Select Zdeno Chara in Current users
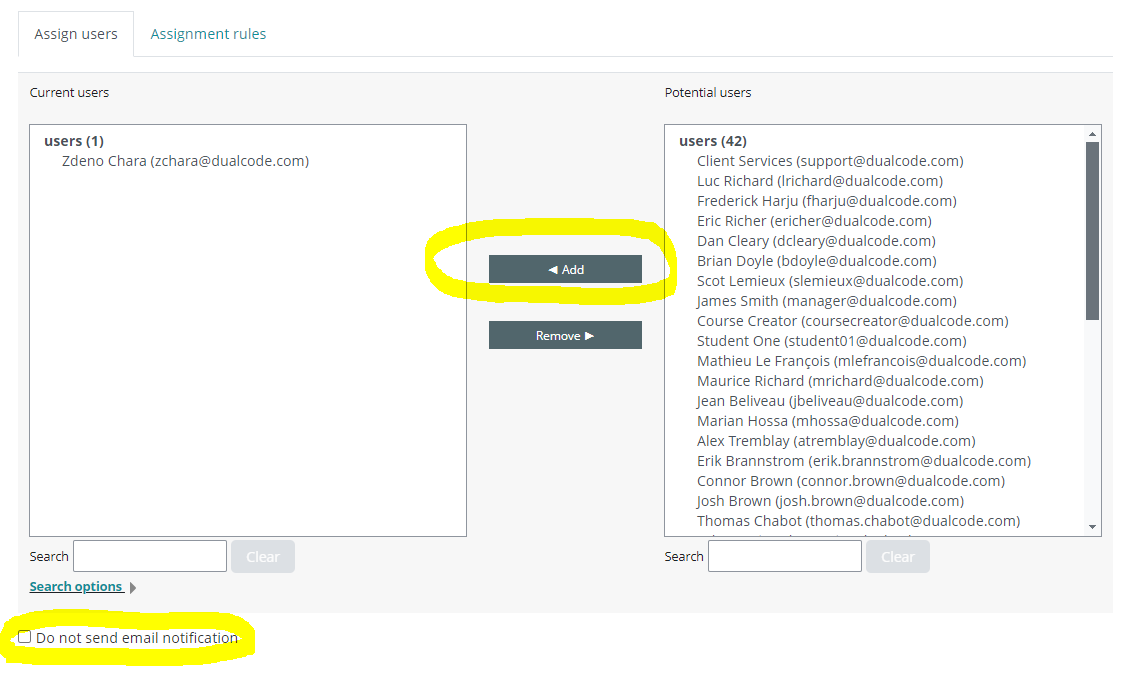Screen dimensions: 1130x684 pyautogui.click(x=185, y=161)
